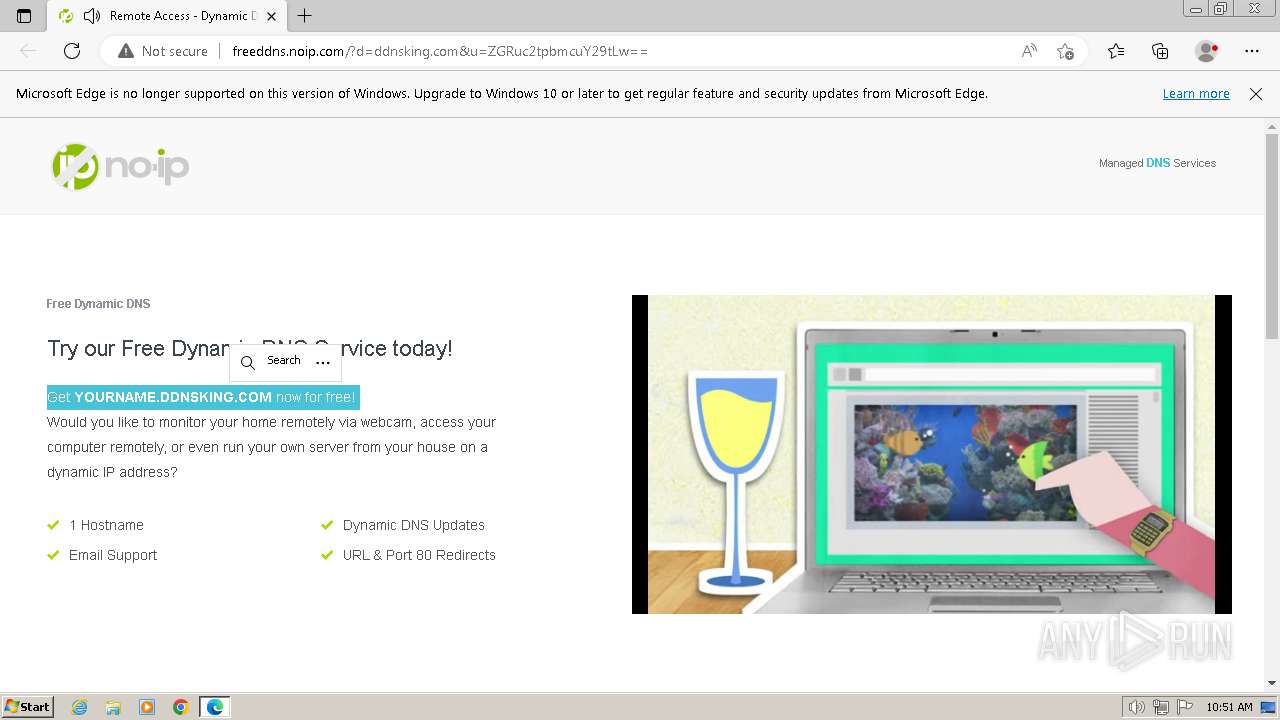
Task: Click the show desktop tray icon
Action: (1268, 707)
